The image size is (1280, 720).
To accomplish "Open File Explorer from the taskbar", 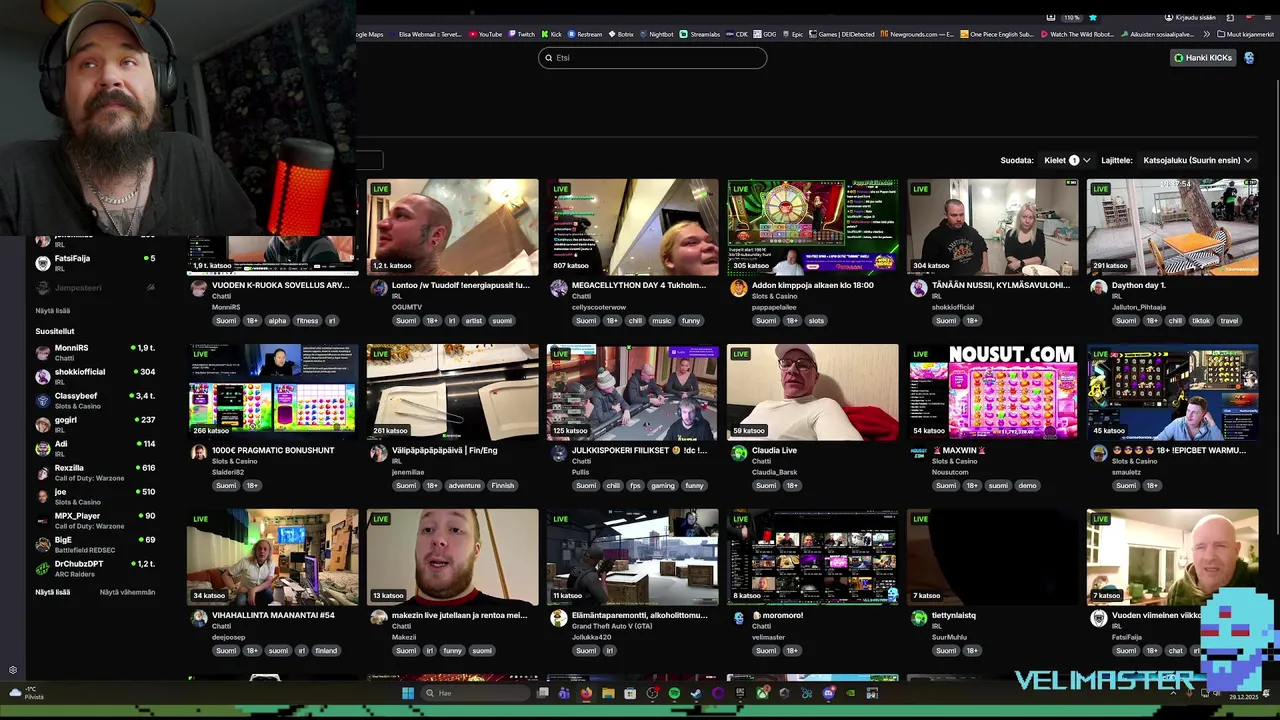I will (x=608, y=693).
